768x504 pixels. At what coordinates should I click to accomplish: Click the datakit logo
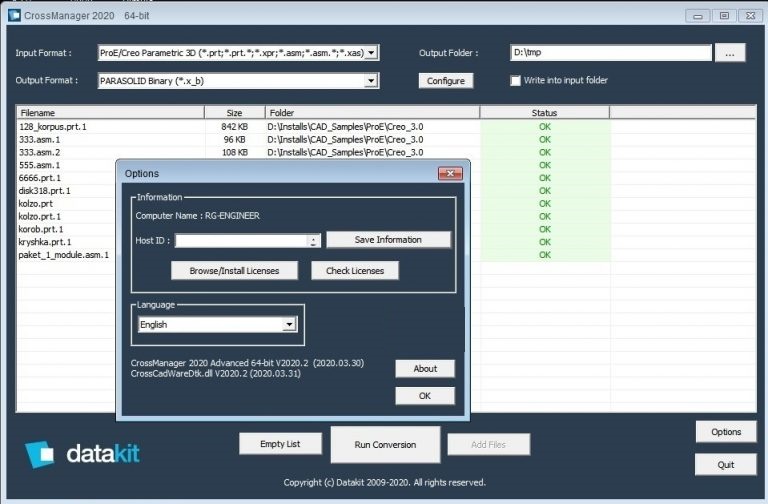pyautogui.click(x=82, y=454)
